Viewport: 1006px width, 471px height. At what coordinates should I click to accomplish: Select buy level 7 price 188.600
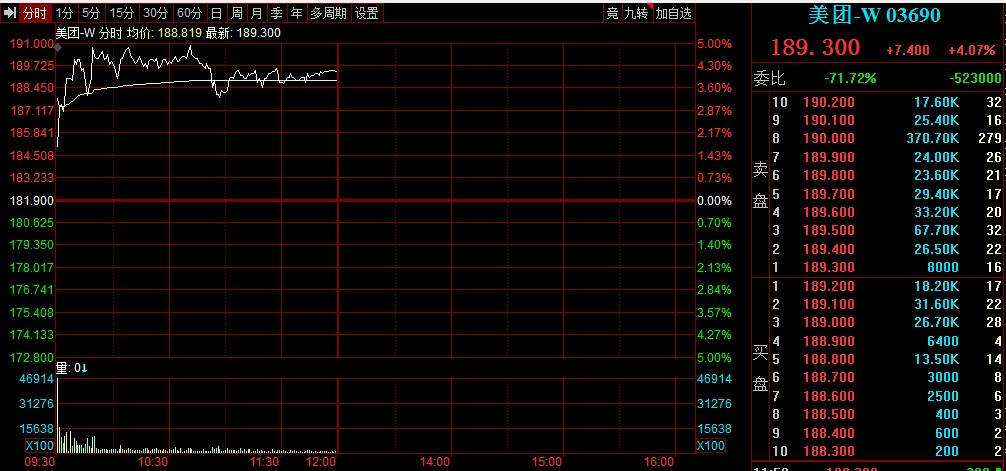coord(829,396)
